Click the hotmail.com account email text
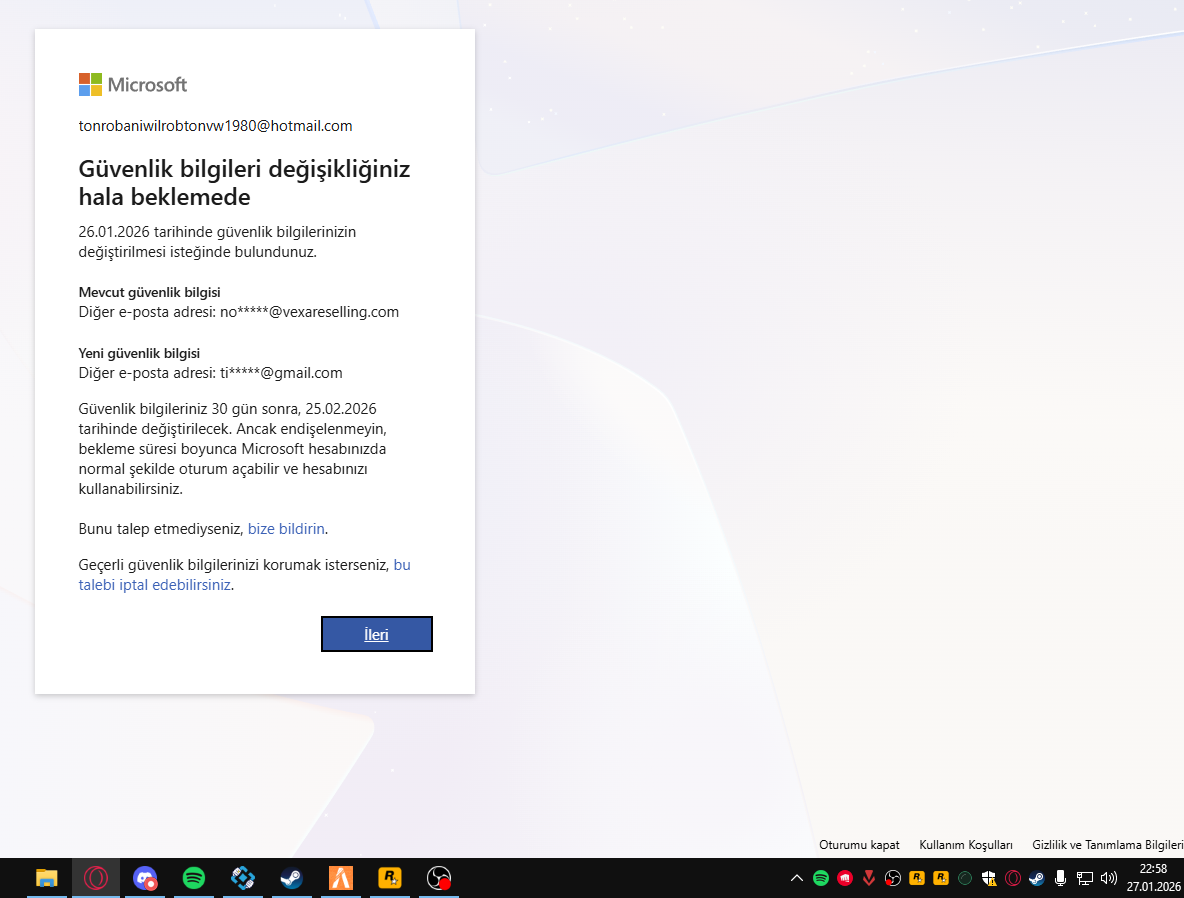 (215, 125)
